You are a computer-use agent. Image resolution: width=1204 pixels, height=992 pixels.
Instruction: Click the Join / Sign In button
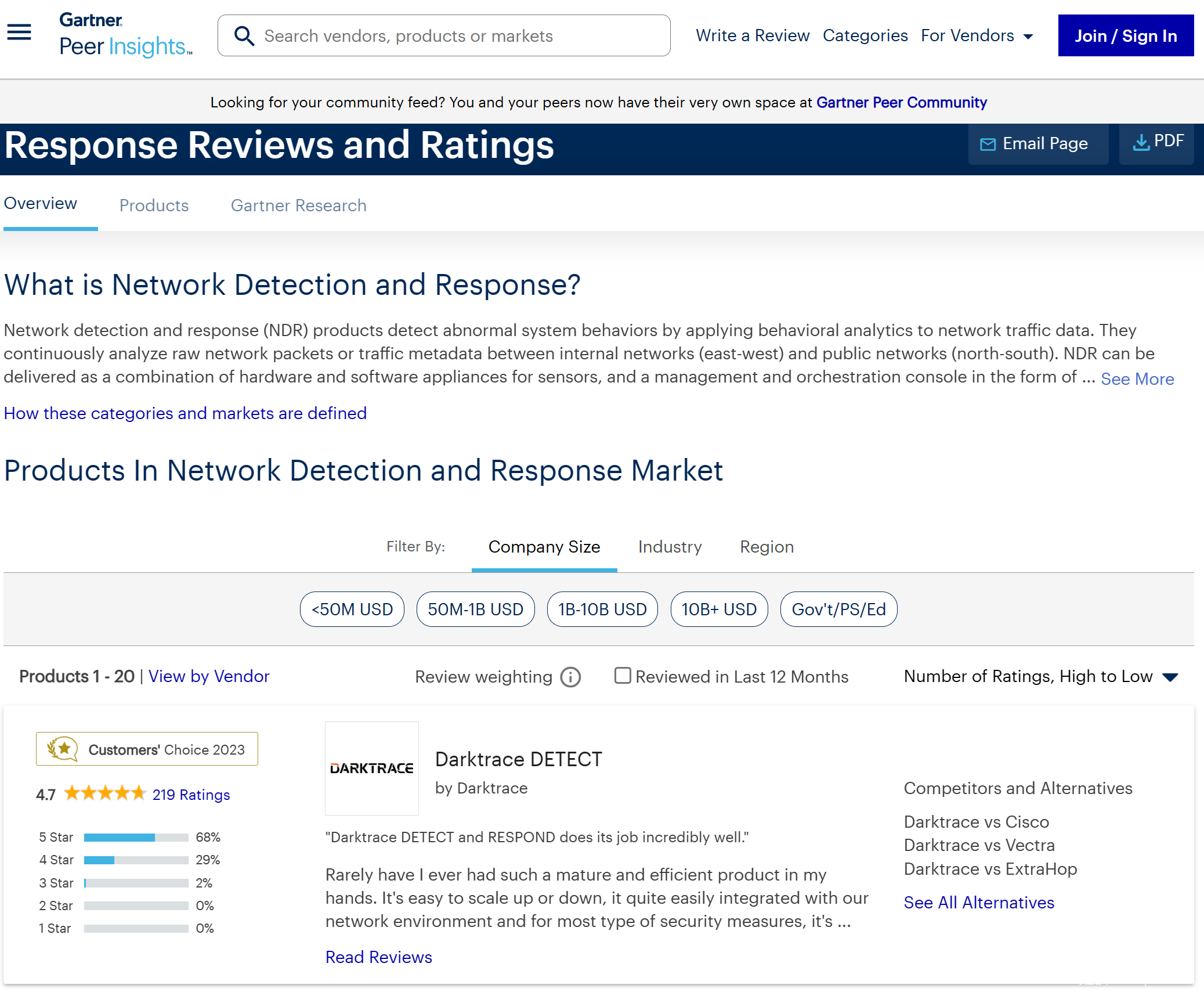1125,36
